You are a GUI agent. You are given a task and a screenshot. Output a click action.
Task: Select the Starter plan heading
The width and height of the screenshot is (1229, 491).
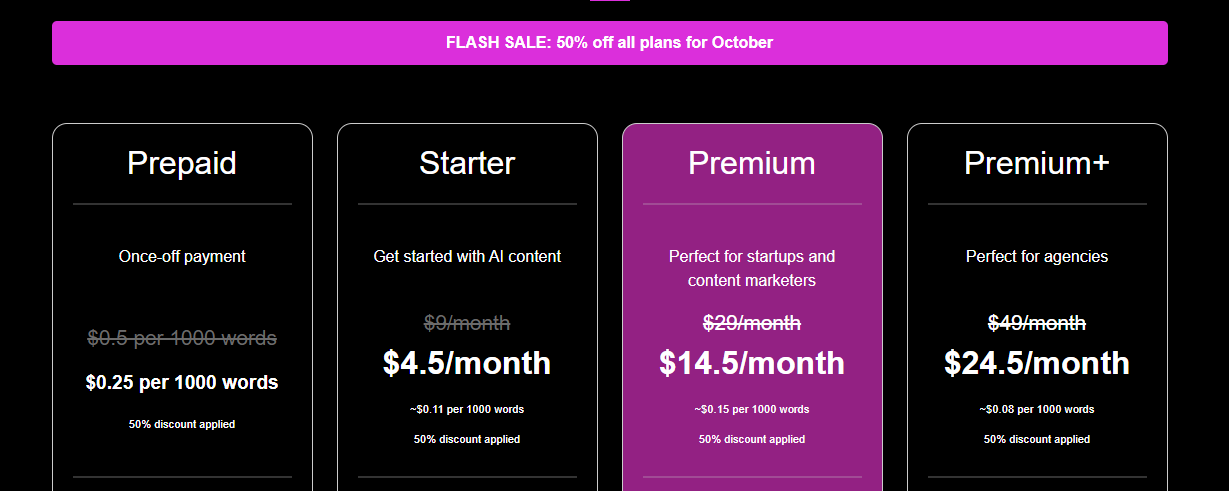[x=467, y=163]
